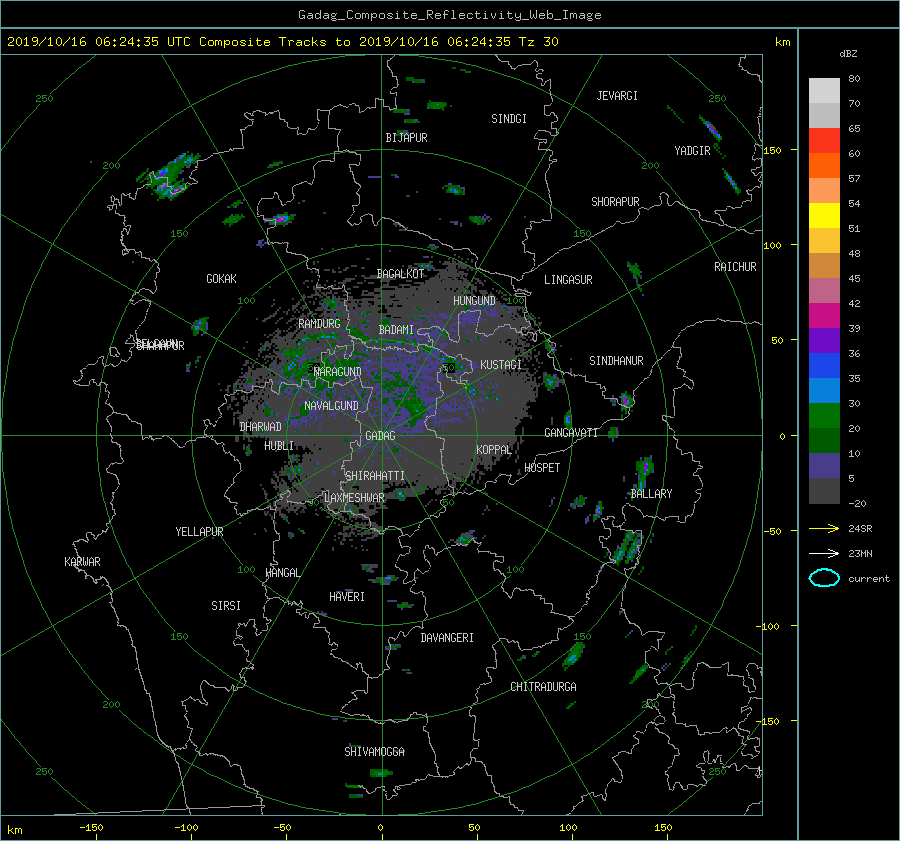Click the light gray 70 dBZ swatch
This screenshot has width=900, height=841.
pyautogui.click(x=824, y=91)
